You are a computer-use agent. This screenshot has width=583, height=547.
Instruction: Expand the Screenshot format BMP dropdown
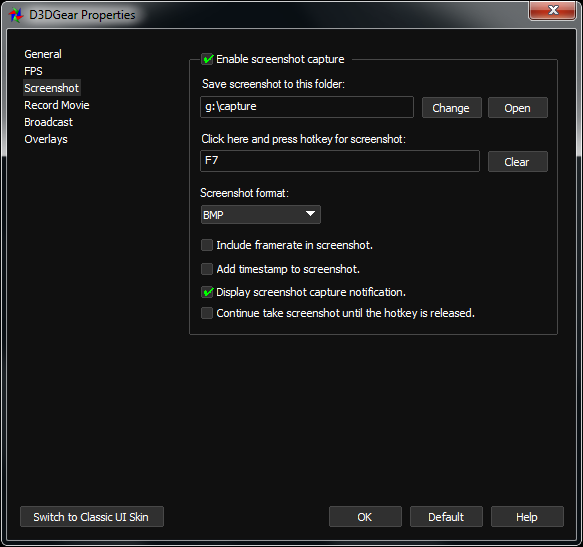pos(261,215)
